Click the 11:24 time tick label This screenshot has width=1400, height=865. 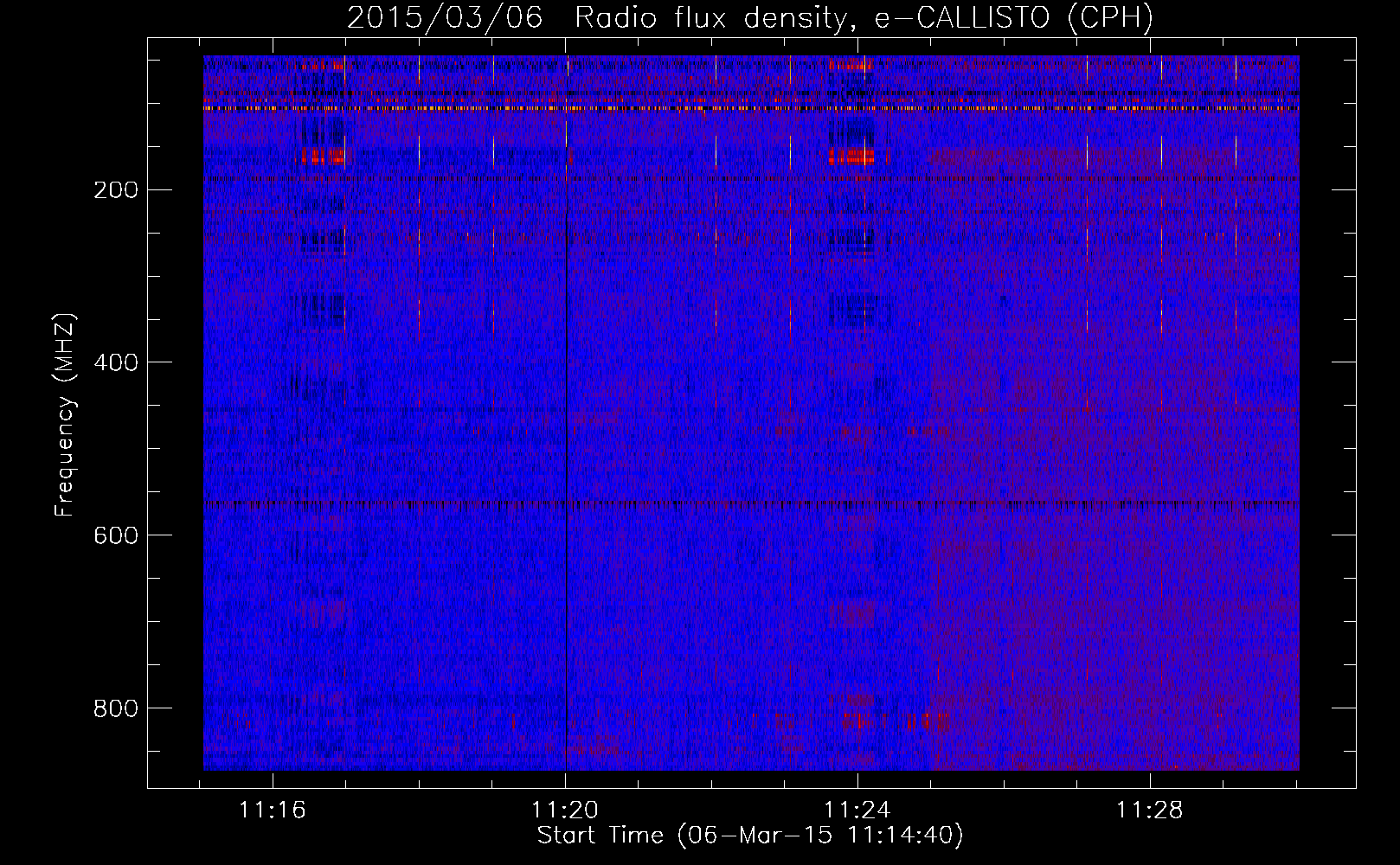pyautogui.click(x=857, y=811)
